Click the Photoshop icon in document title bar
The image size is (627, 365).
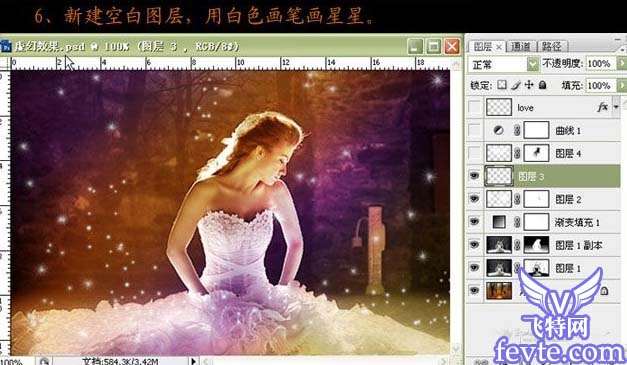[6, 46]
